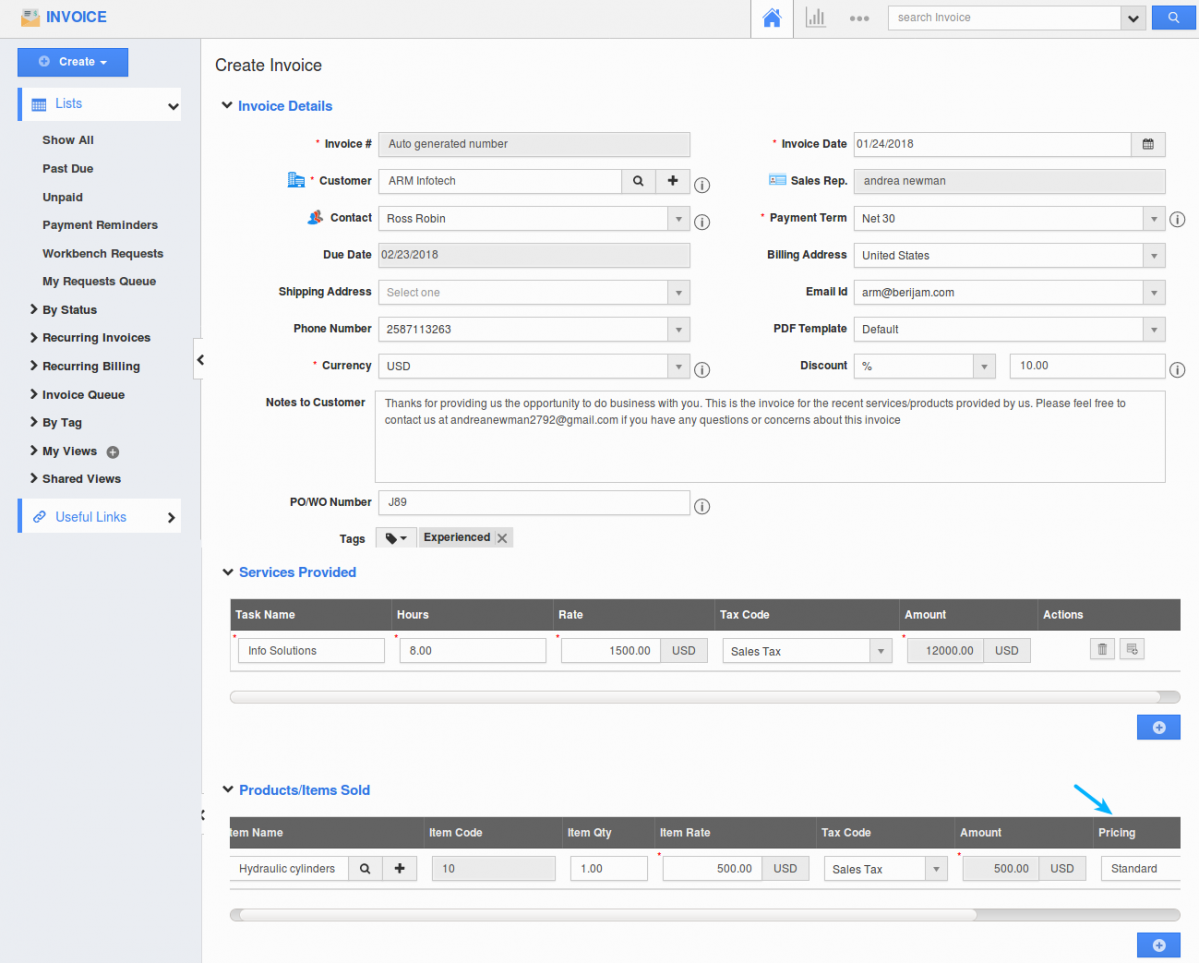Image resolution: width=1199 pixels, height=963 pixels.
Task: Collapse the Invoice Details section
Action: pos(226,106)
